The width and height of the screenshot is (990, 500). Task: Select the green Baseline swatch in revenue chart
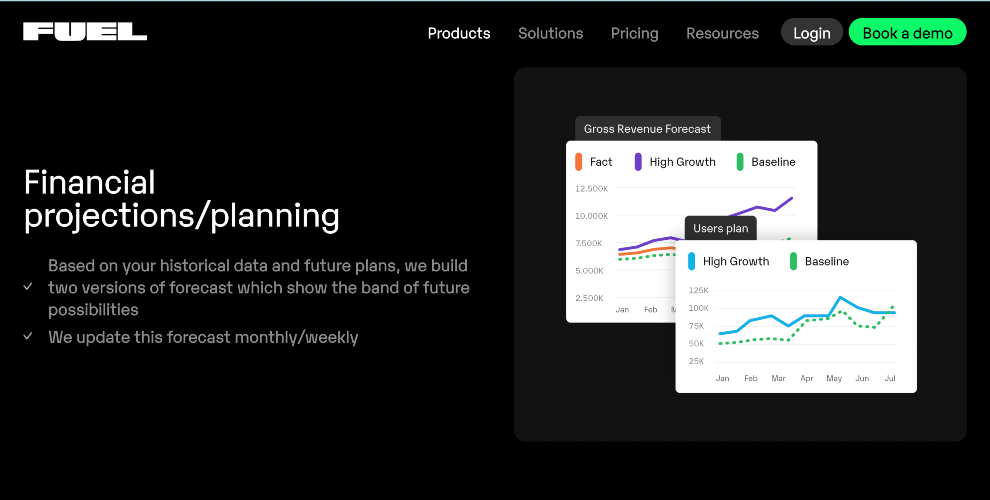[740, 162]
